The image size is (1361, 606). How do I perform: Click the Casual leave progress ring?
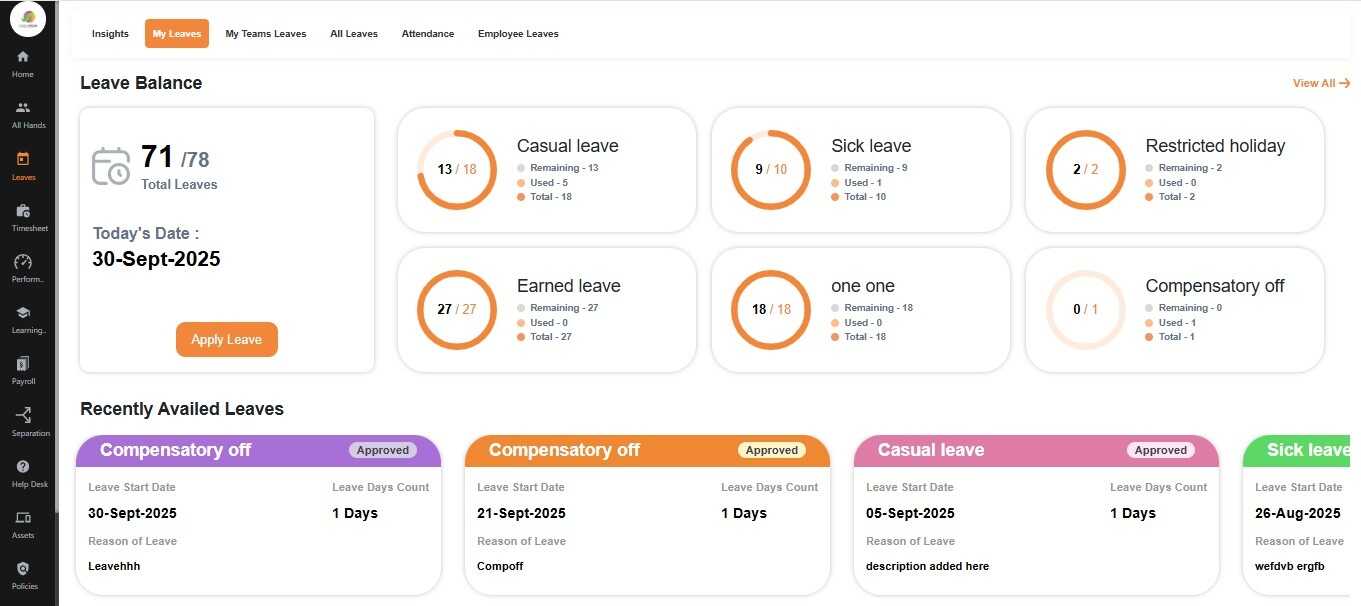tap(456, 169)
